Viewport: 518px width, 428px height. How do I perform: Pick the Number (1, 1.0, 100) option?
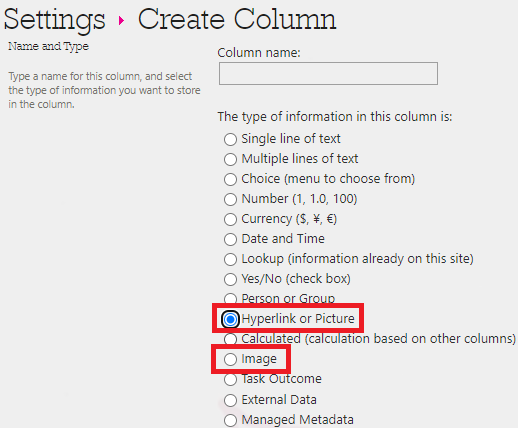click(230, 199)
